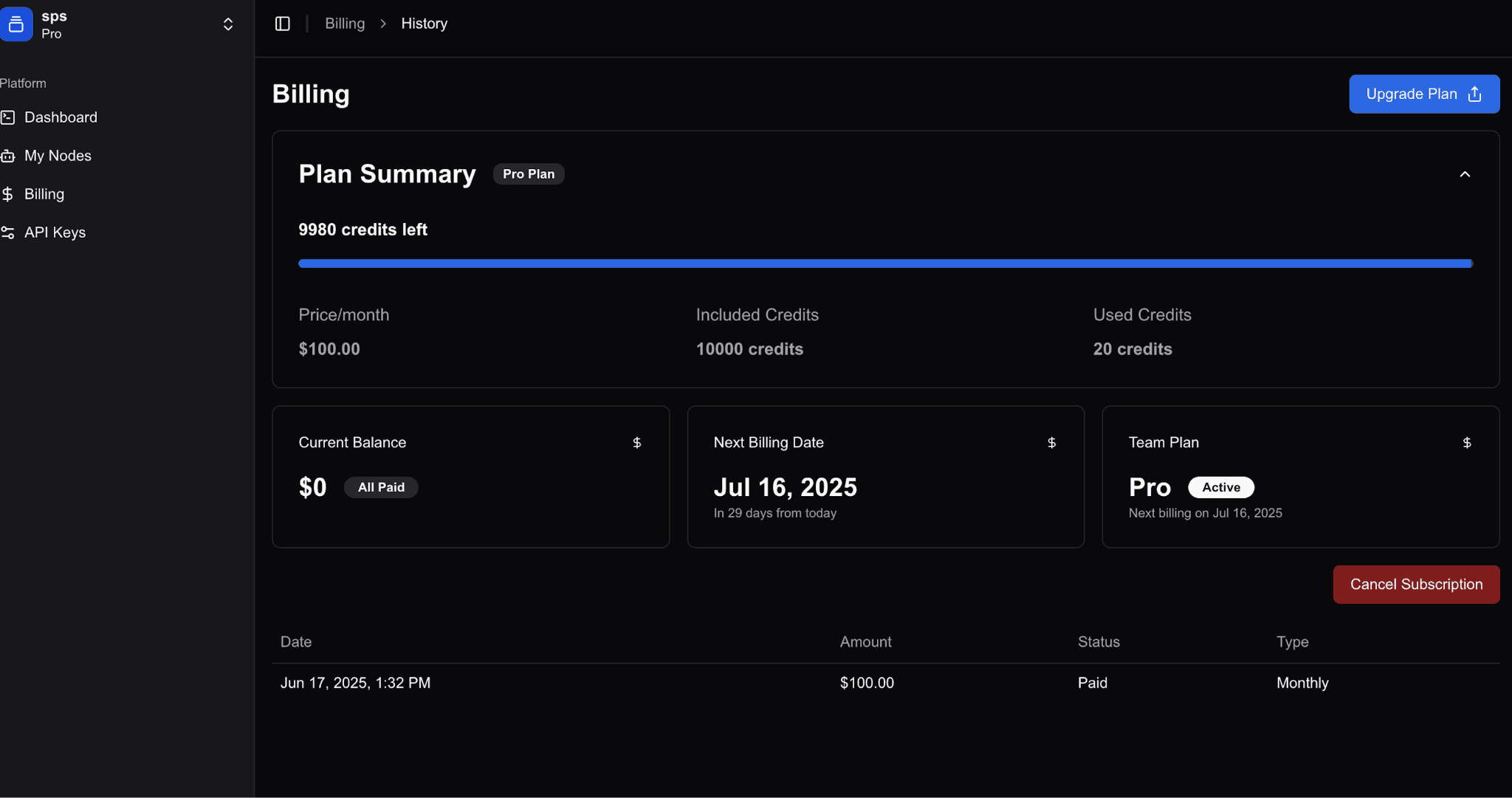This screenshot has height=798, width=1512.
Task: Click the Dashboard terminal icon
Action: (x=8, y=117)
